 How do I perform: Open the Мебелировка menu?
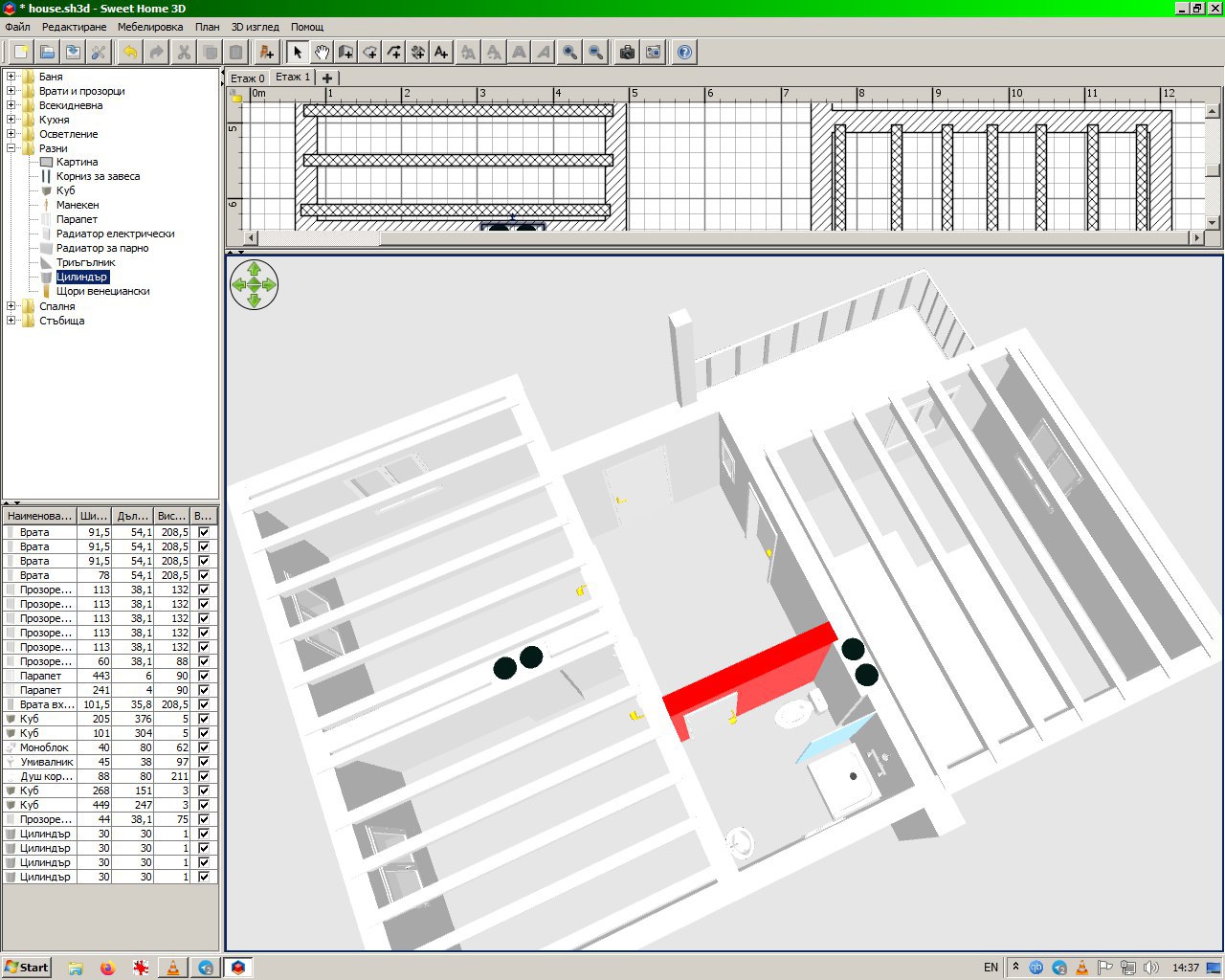(150, 27)
